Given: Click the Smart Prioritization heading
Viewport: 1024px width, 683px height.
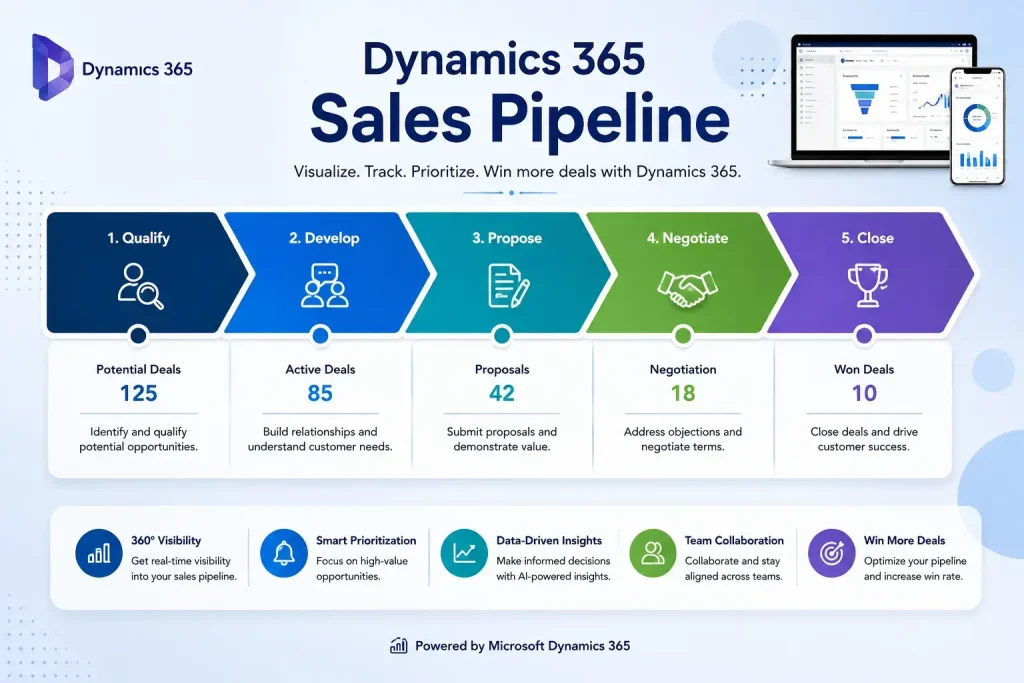Looking at the screenshot, I should pyautogui.click(x=366, y=541).
